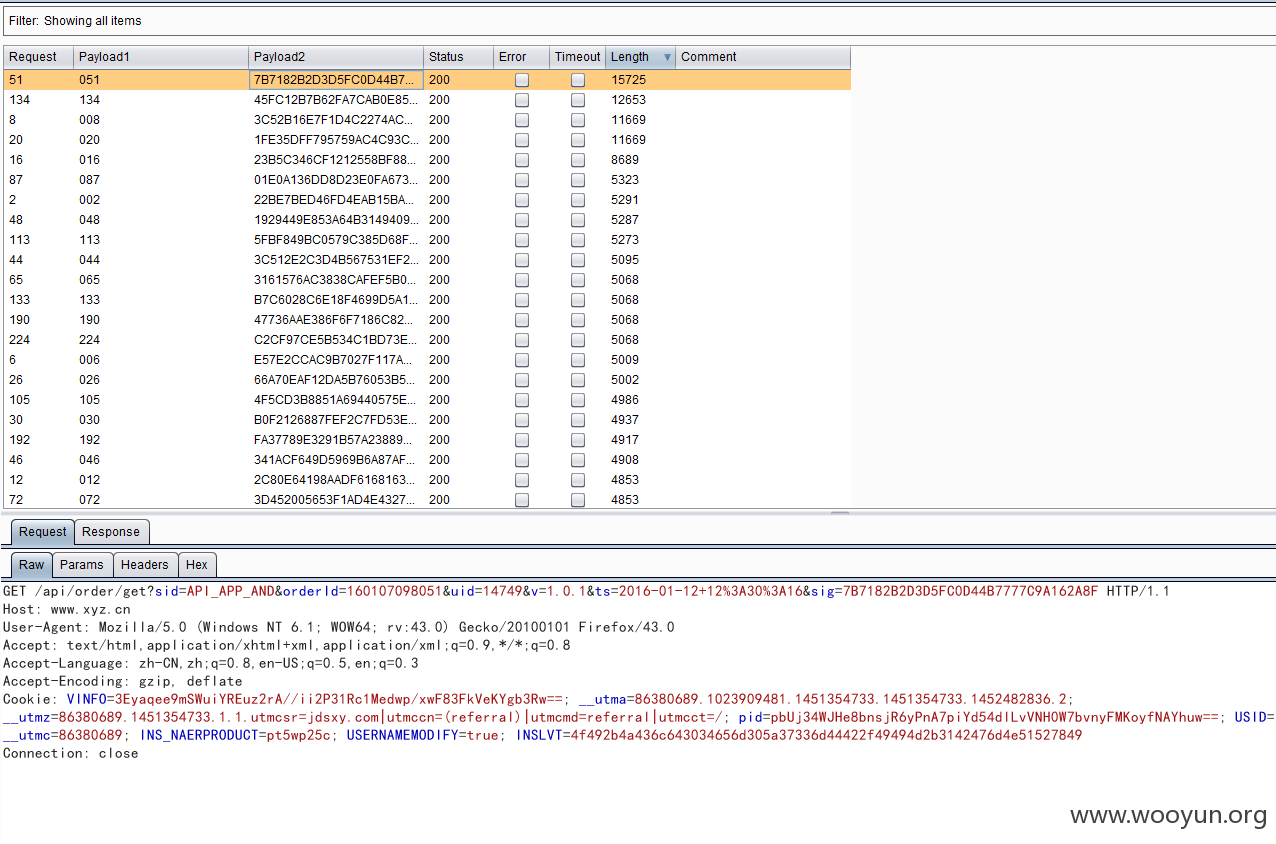Viewport: 1276px width, 844px height.
Task: Tick Timeout checkbox for request 20
Action: pos(578,140)
